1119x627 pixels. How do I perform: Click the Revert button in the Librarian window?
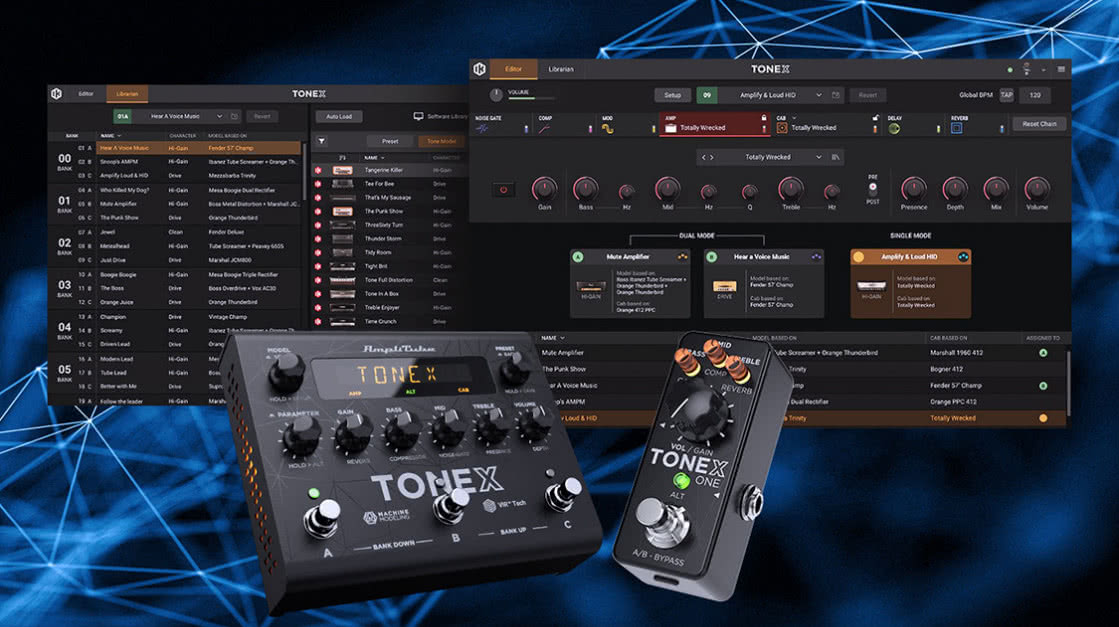click(262, 116)
